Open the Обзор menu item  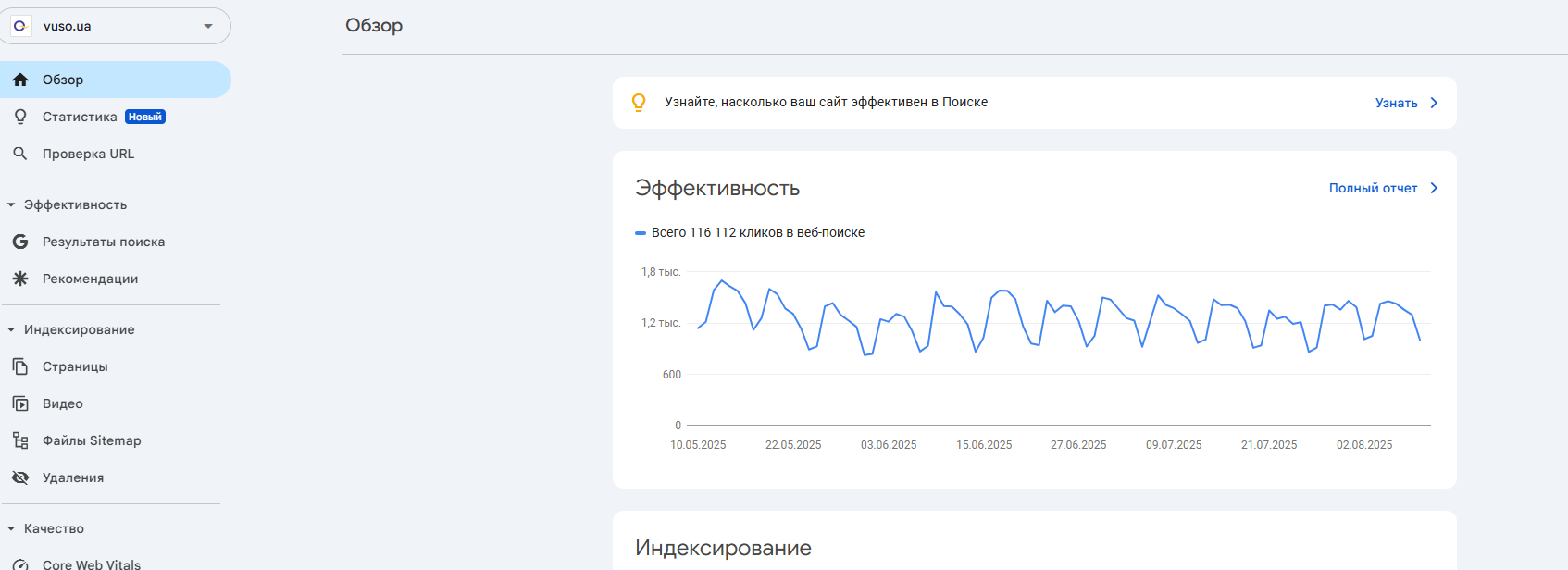[116, 80]
